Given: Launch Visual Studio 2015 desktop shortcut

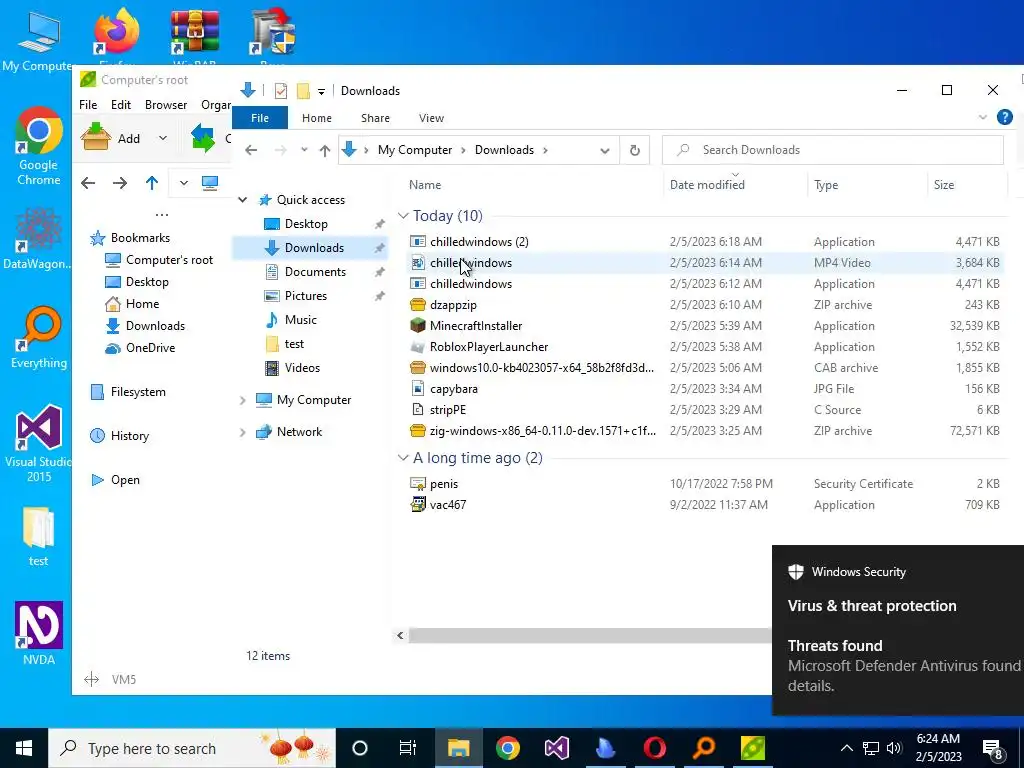Looking at the screenshot, I should point(39,443).
